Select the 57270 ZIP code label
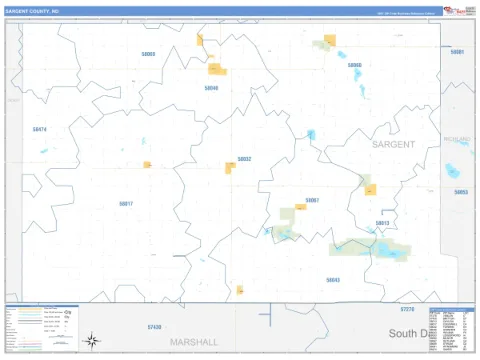 [x=407, y=309]
